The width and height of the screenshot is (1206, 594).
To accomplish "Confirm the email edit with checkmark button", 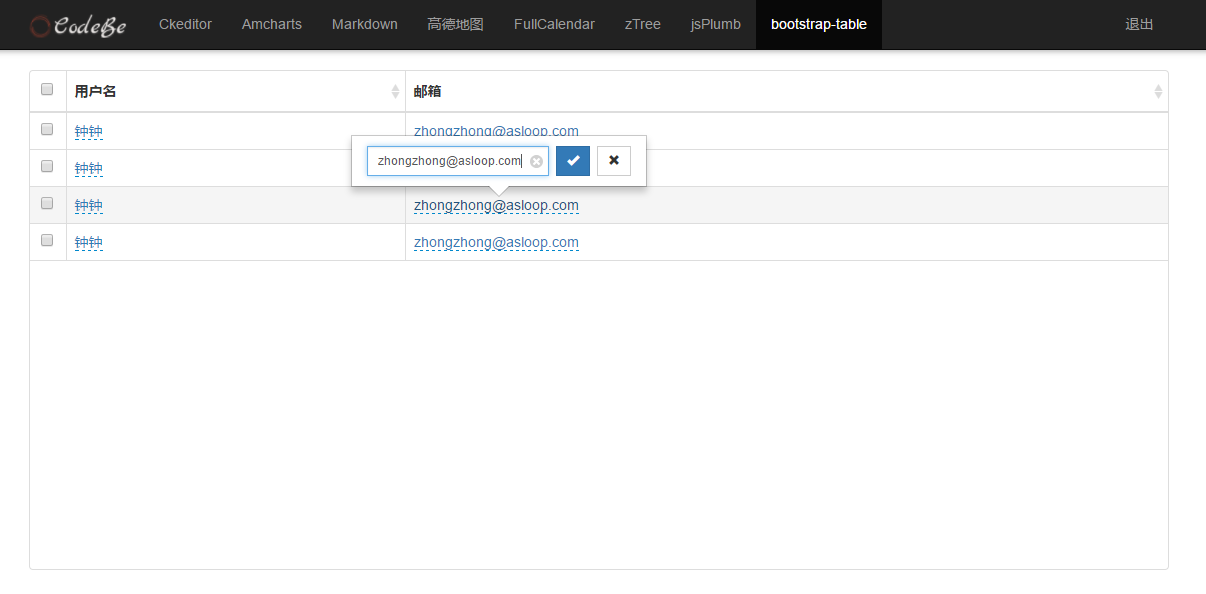I will pyautogui.click(x=573, y=160).
